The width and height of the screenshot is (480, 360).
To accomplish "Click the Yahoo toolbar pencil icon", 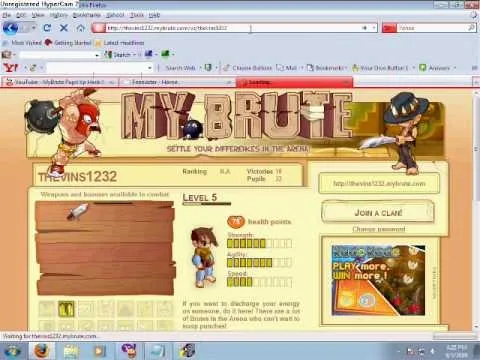I will 33,68.
